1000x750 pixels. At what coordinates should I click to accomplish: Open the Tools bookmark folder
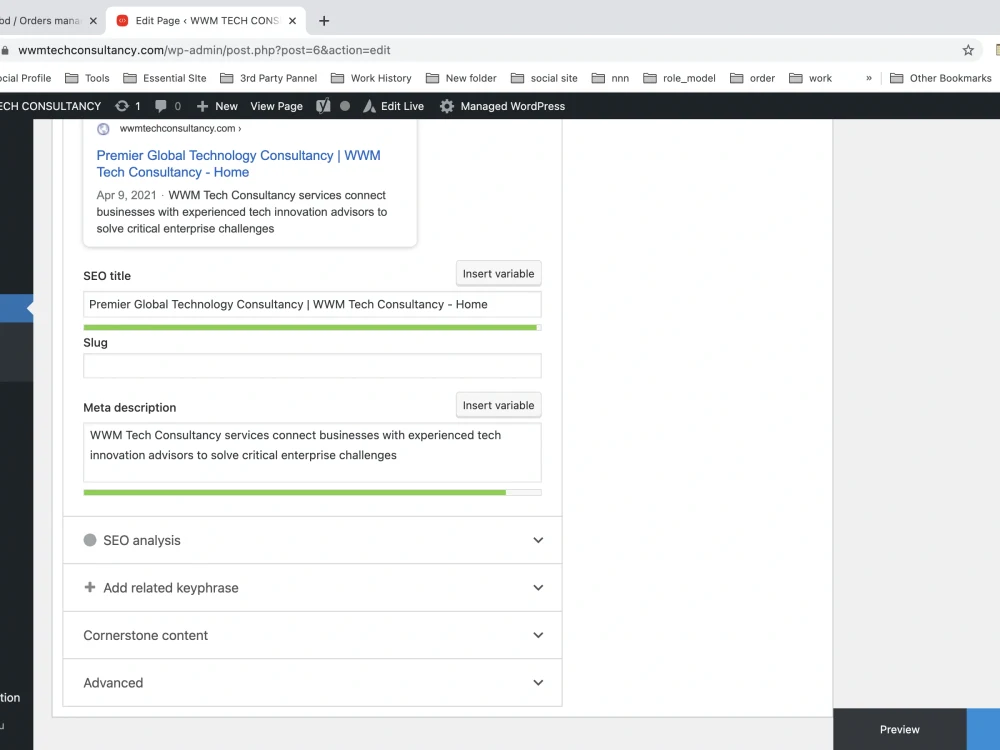coord(87,78)
